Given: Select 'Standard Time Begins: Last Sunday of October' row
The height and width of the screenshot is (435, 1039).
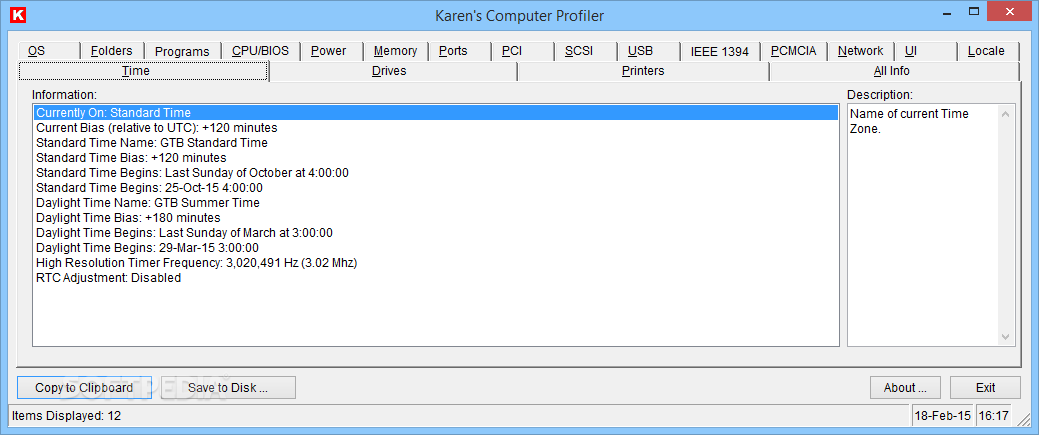Looking at the screenshot, I should [x=436, y=172].
